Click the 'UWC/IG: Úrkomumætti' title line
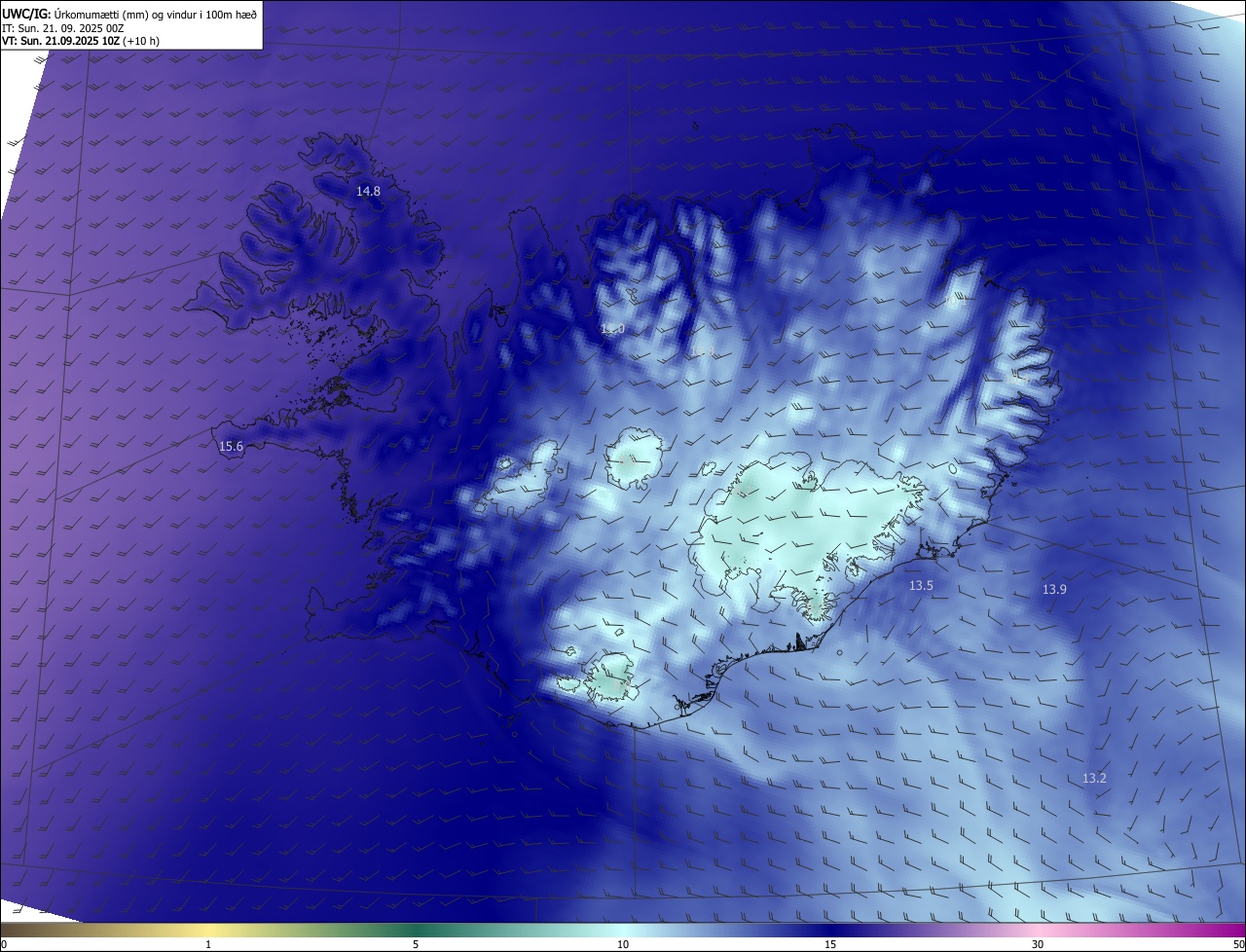The width and height of the screenshot is (1246, 952). pos(129,14)
